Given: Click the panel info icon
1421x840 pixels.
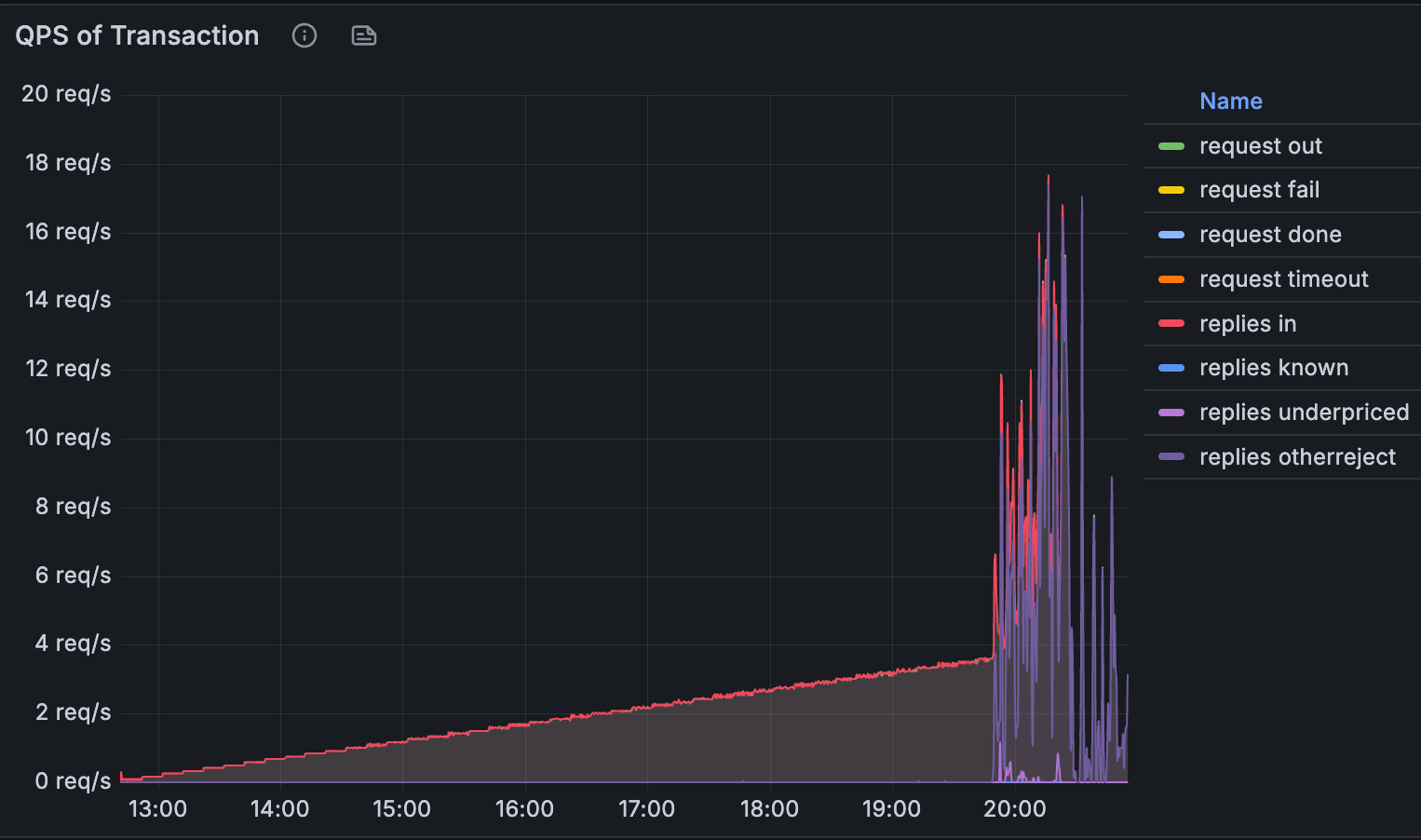Looking at the screenshot, I should click(304, 35).
